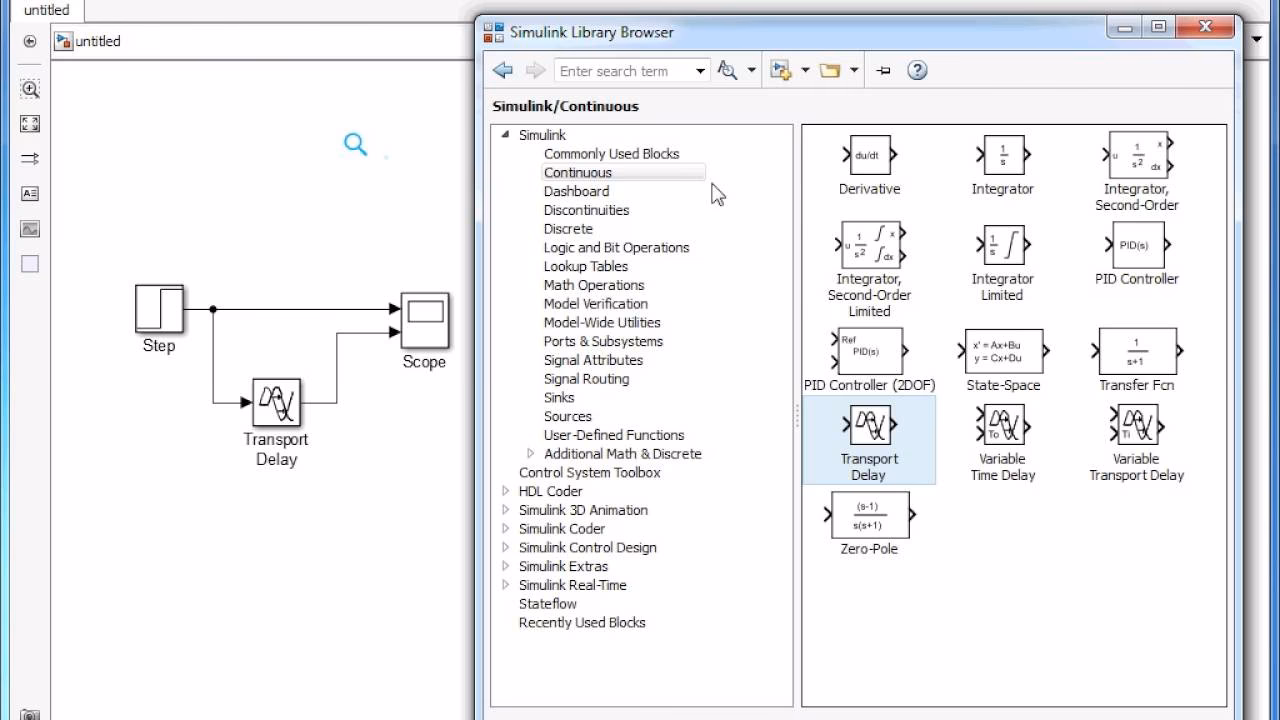Select the Zoom tool in the model editor sidebar
The height and width of the screenshot is (720, 1280).
click(29, 89)
